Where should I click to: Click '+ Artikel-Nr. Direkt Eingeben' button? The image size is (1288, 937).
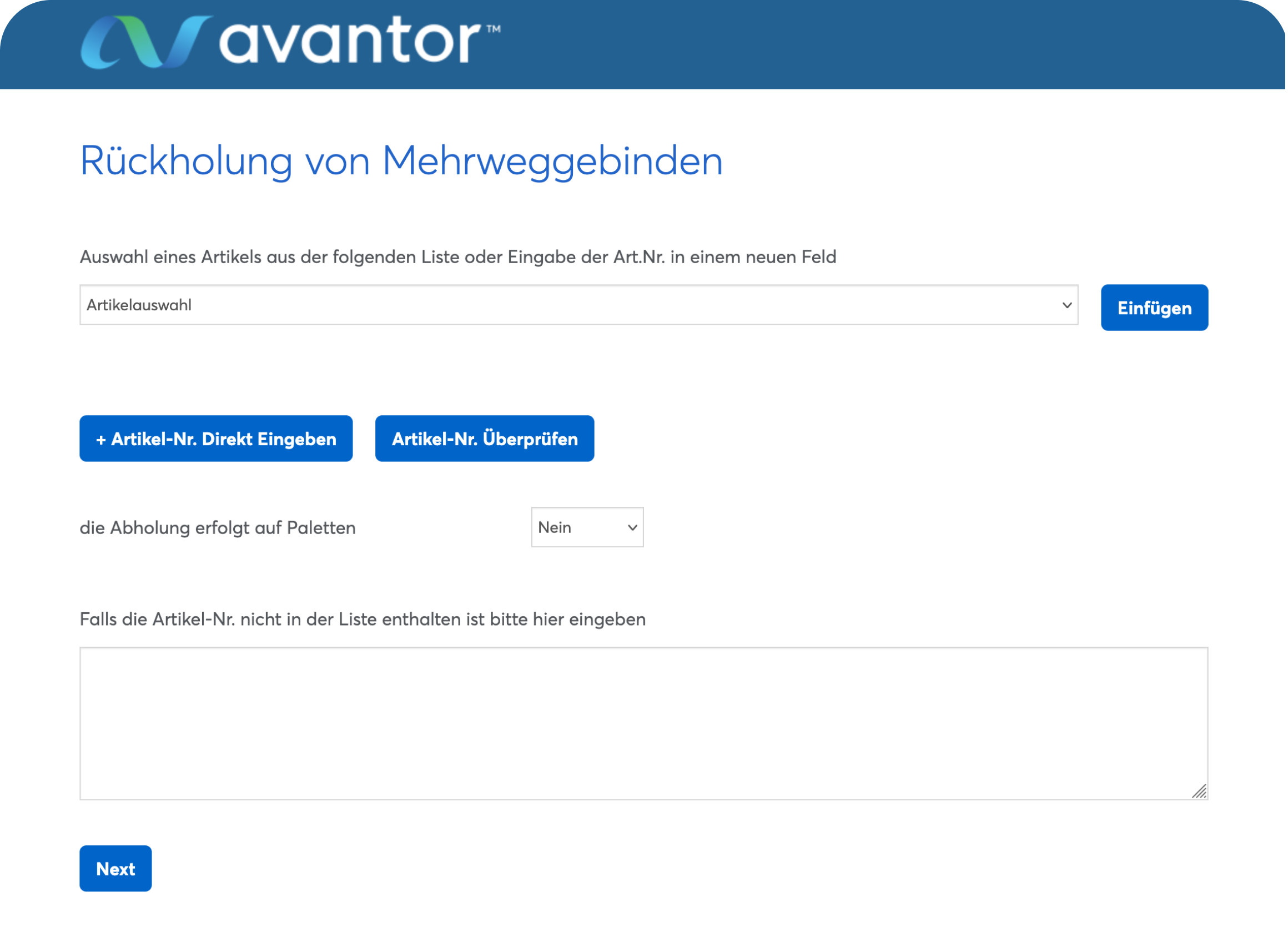click(216, 439)
